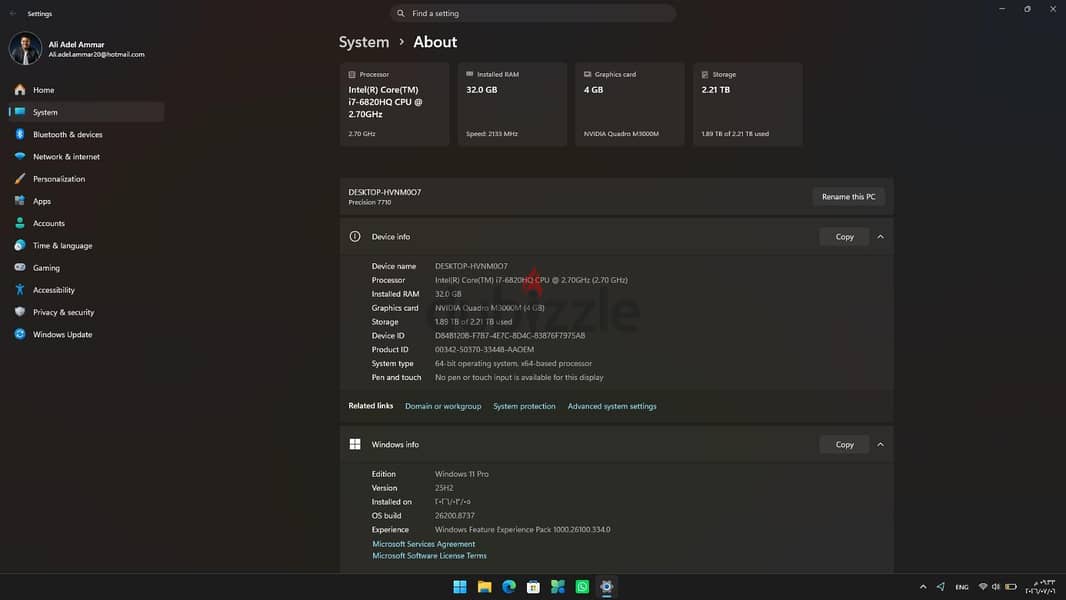1066x600 pixels.
Task: Click the Accessibility figure icon
Action: click(x=20, y=289)
